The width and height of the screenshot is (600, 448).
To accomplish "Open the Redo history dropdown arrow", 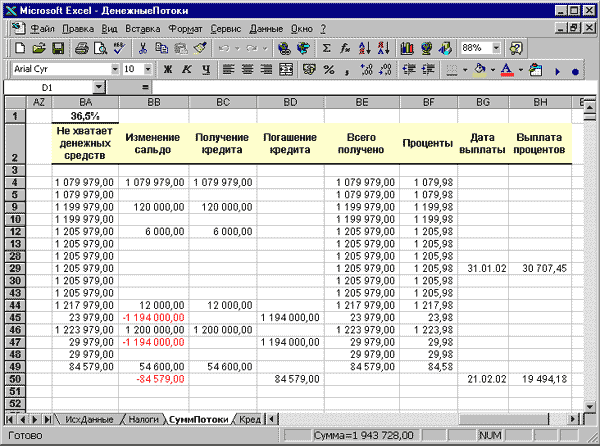I will coord(265,49).
